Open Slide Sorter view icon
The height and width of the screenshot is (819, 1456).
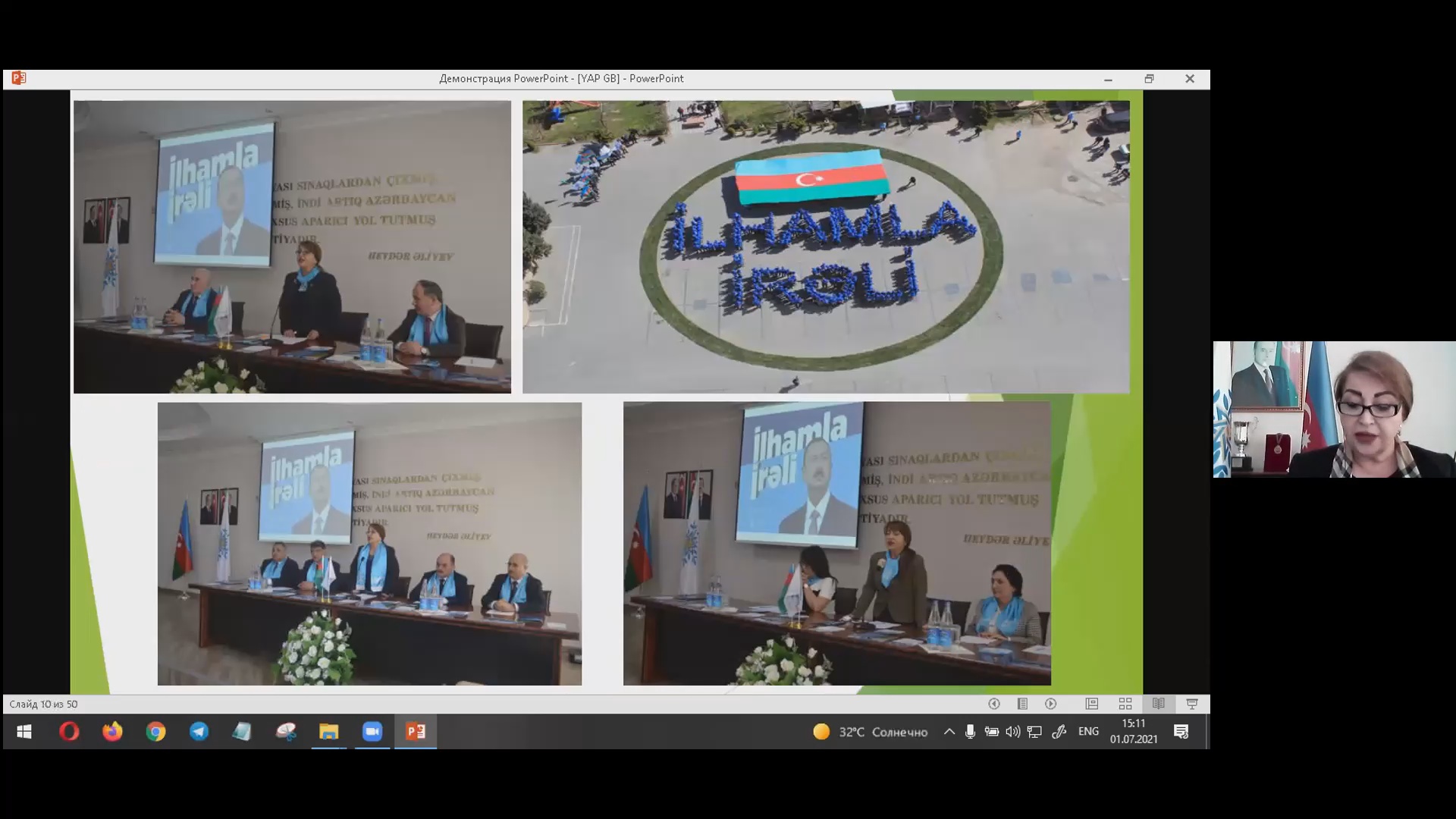coord(1125,704)
